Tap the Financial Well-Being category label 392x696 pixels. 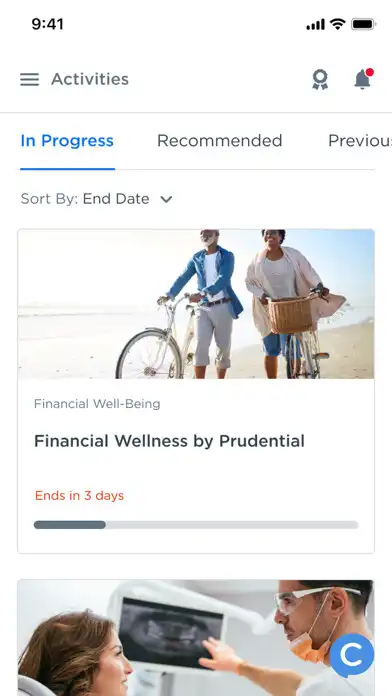click(x=97, y=404)
